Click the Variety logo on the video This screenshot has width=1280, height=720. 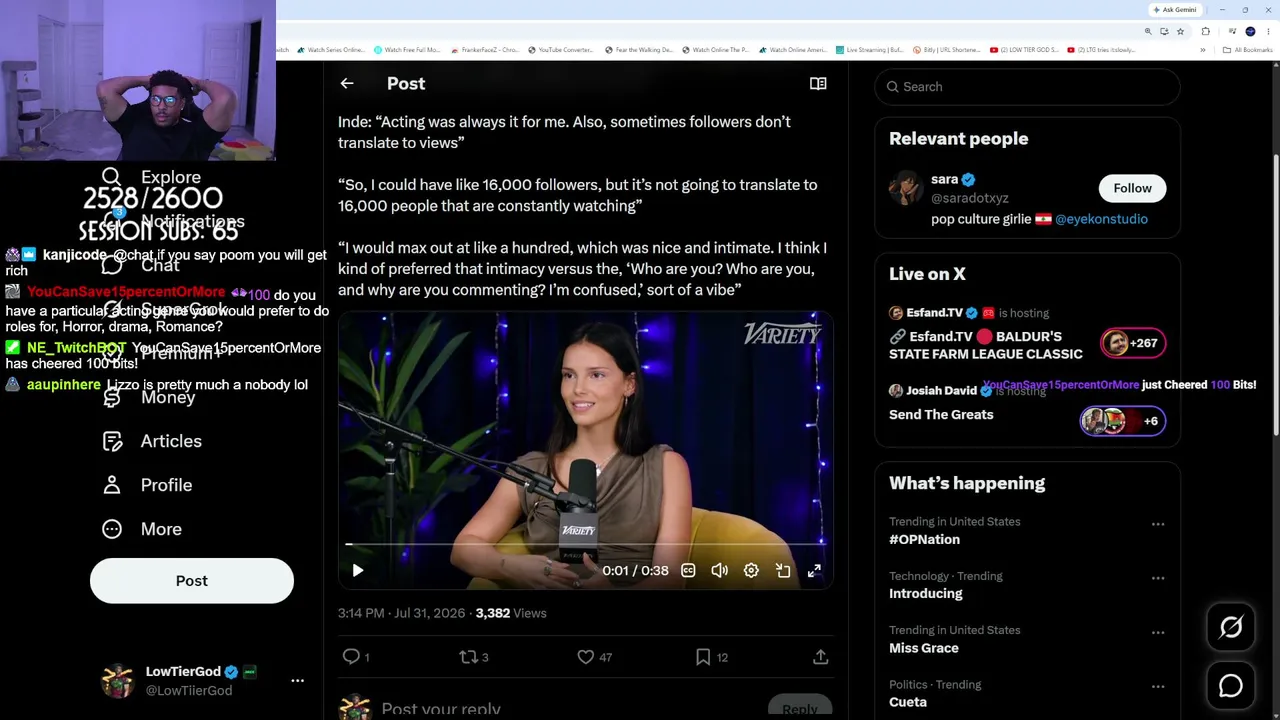[782, 334]
